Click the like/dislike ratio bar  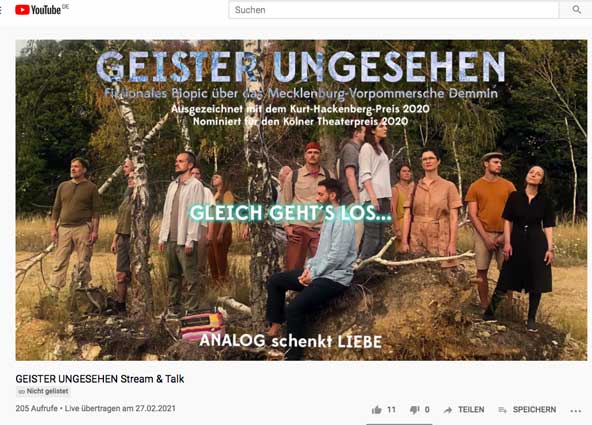click(399, 424)
